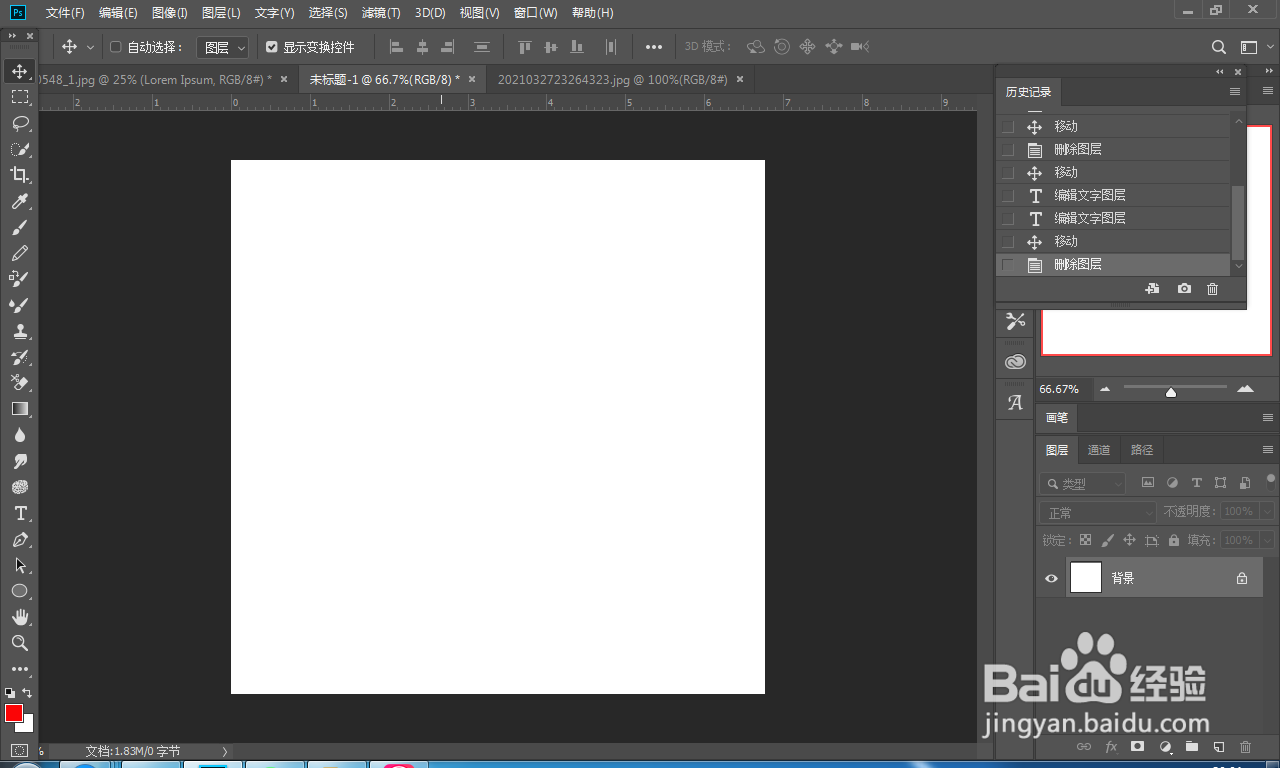Image resolution: width=1280 pixels, height=768 pixels.
Task: Click the red foreground color swatch
Action: pos(13,713)
